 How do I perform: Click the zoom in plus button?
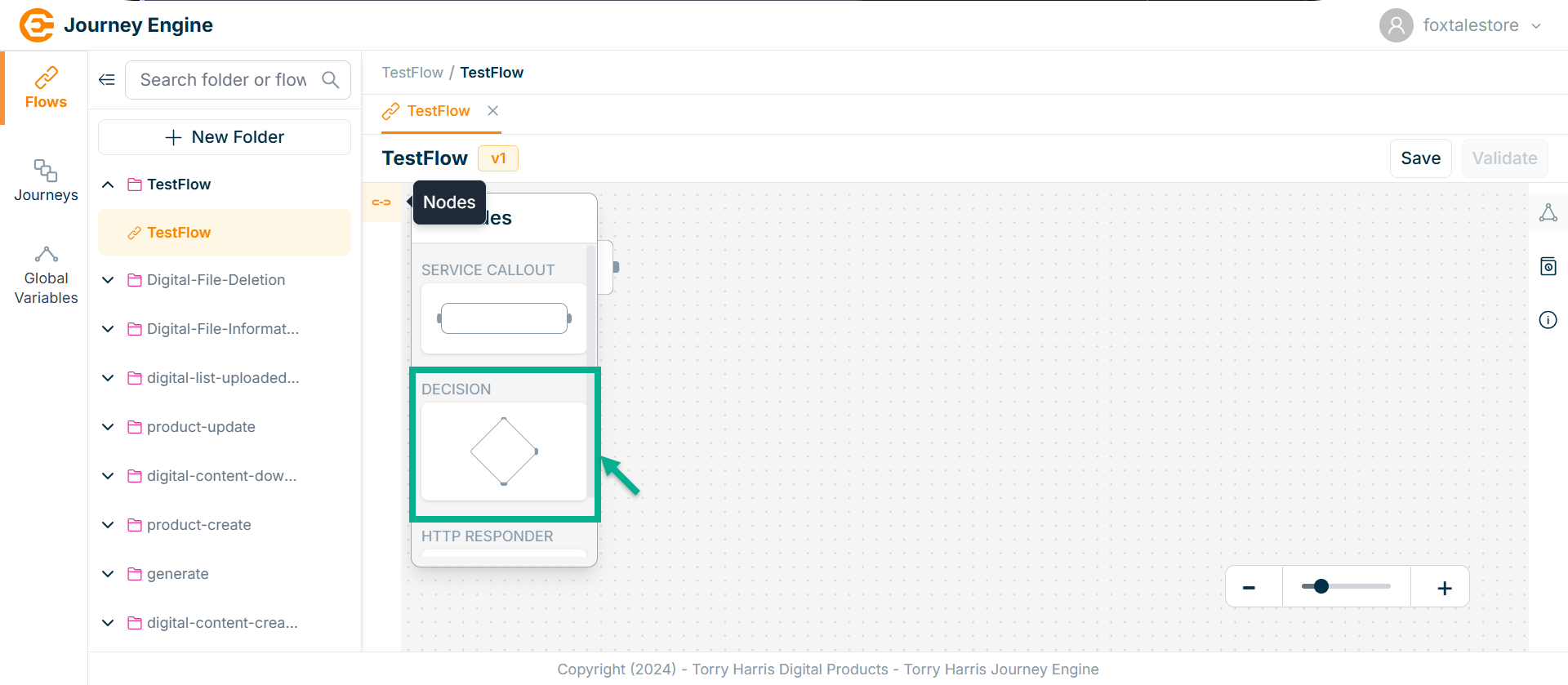click(x=1444, y=588)
